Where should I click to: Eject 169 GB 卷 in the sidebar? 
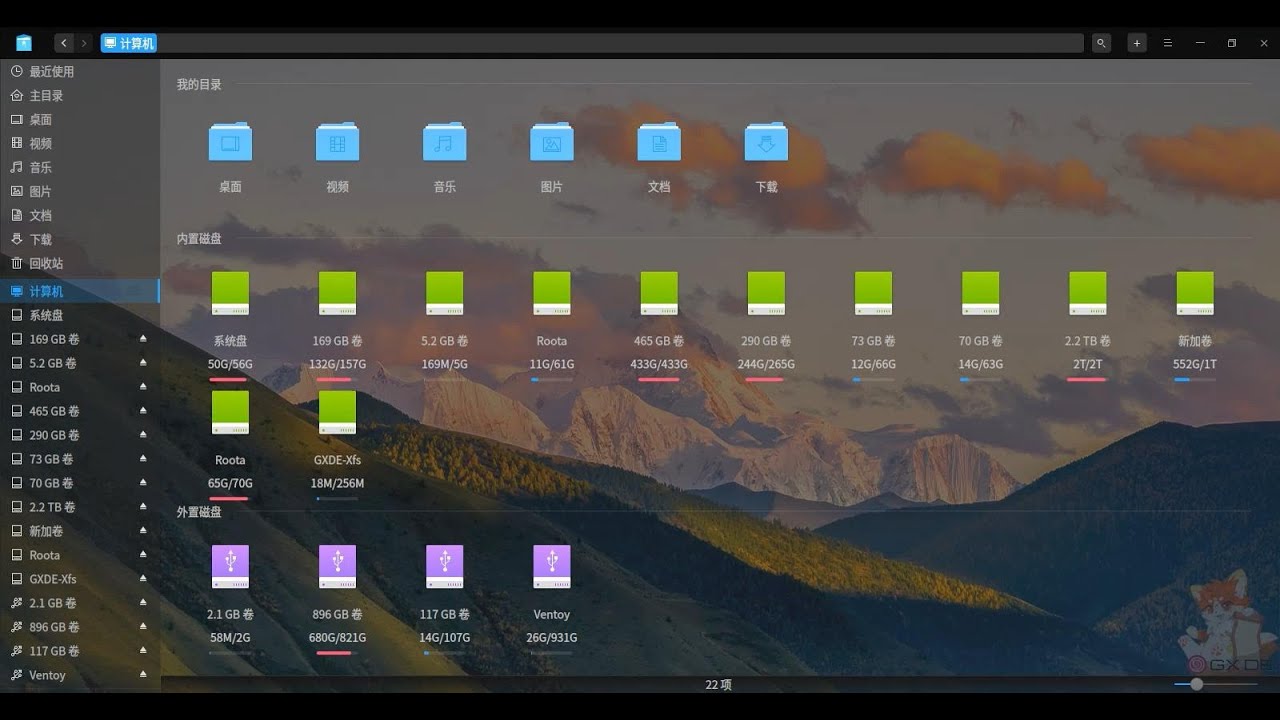143,339
